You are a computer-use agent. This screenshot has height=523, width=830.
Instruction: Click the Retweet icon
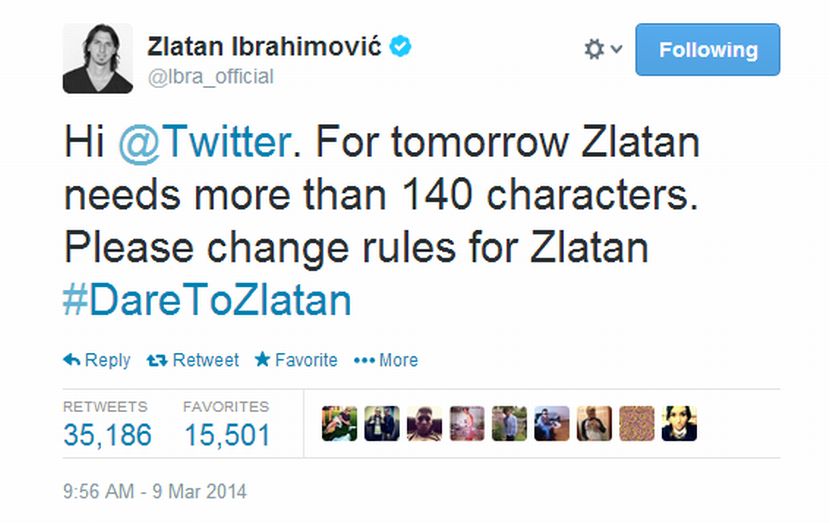tap(157, 360)
